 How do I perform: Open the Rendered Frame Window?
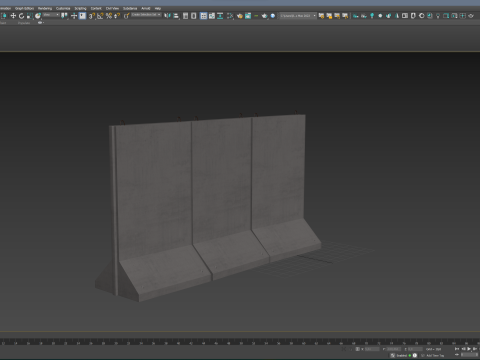pos(248,16)
